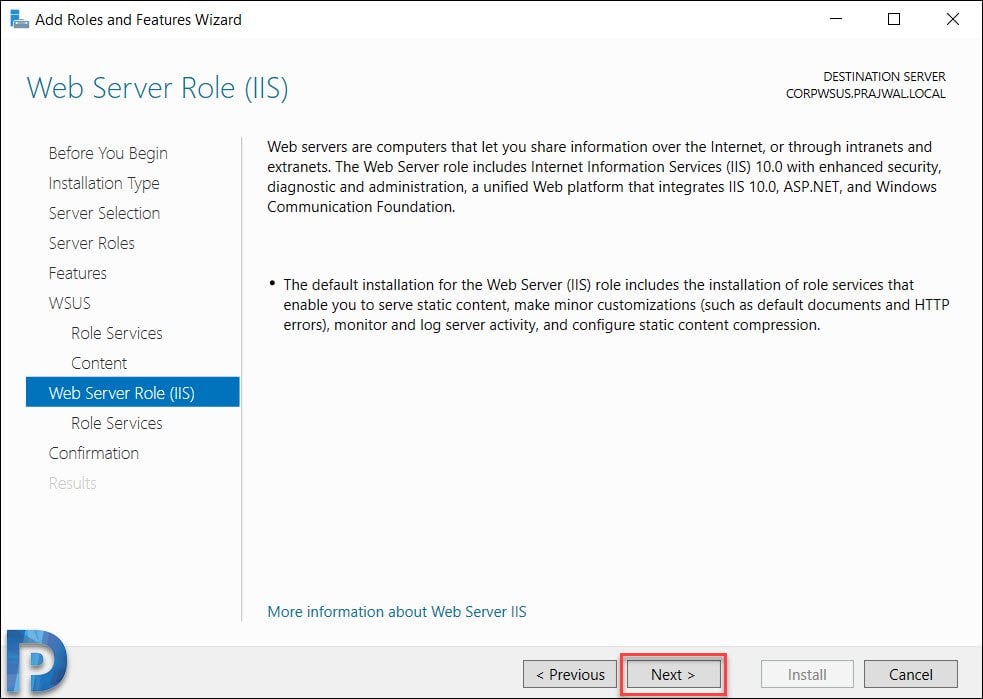Open Role Services under WSUS
Screen dimensions: 983x699
[117, 334]
